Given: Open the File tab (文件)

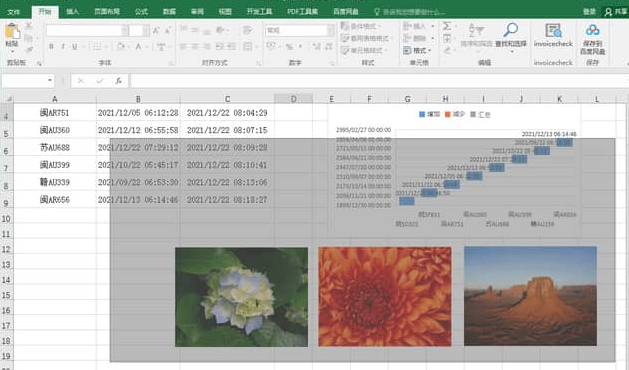Looking at the screenshot, I should (x=14, y=12).
